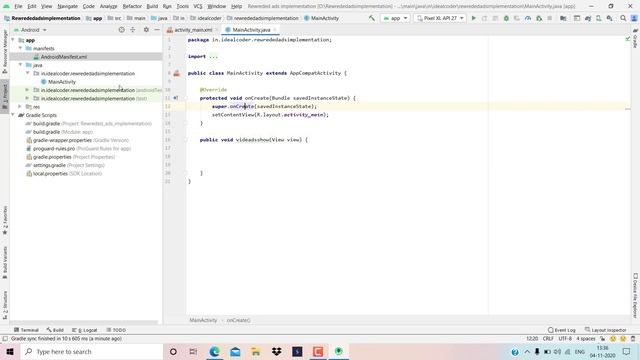Image resolution: width=640 pixels, height=360 pixels.
Task: Click the related XML file gutter icon beside MainActivity class
Action: coord(176,73)
